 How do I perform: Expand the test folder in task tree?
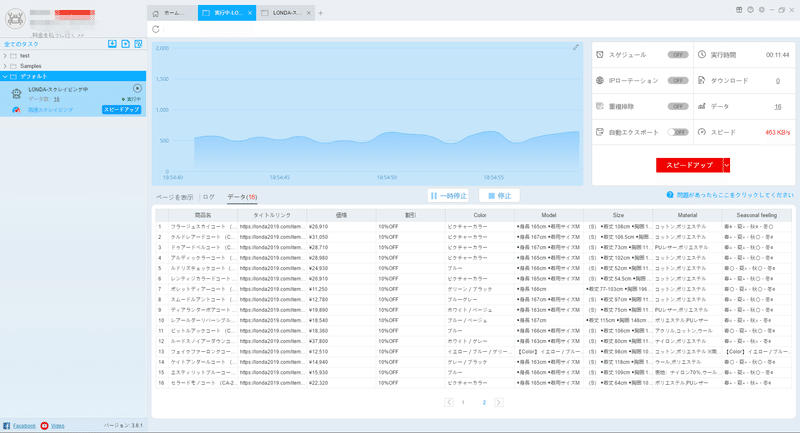coord(5,56)
